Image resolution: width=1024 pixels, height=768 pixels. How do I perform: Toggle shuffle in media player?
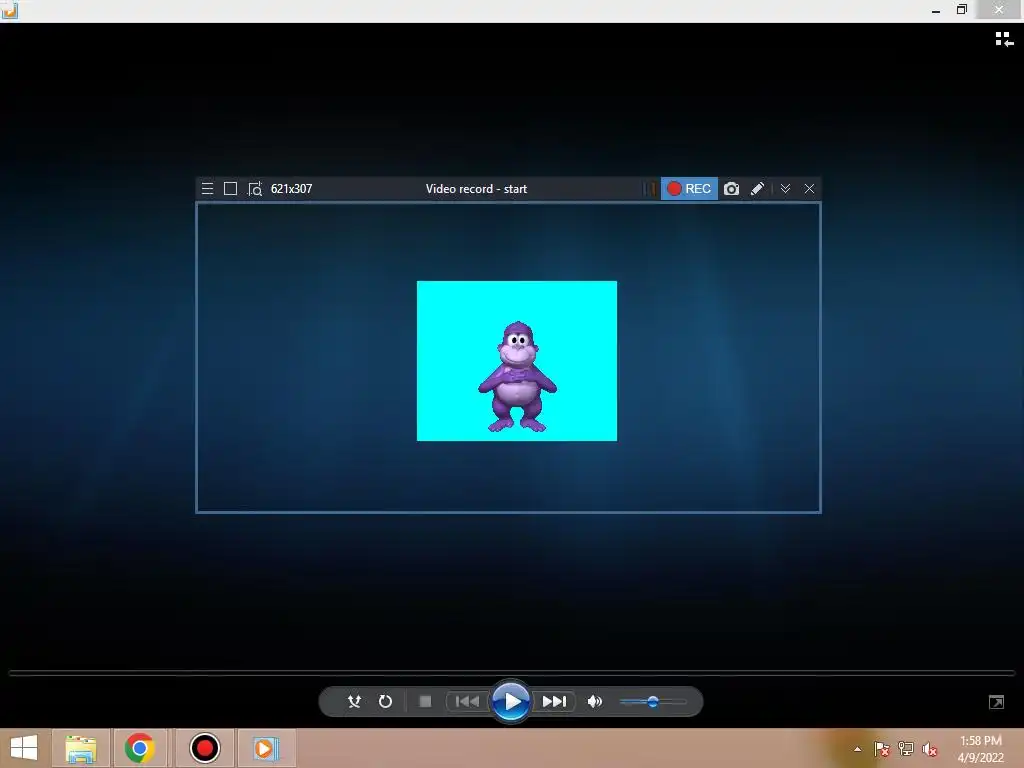tap(354, 701)
